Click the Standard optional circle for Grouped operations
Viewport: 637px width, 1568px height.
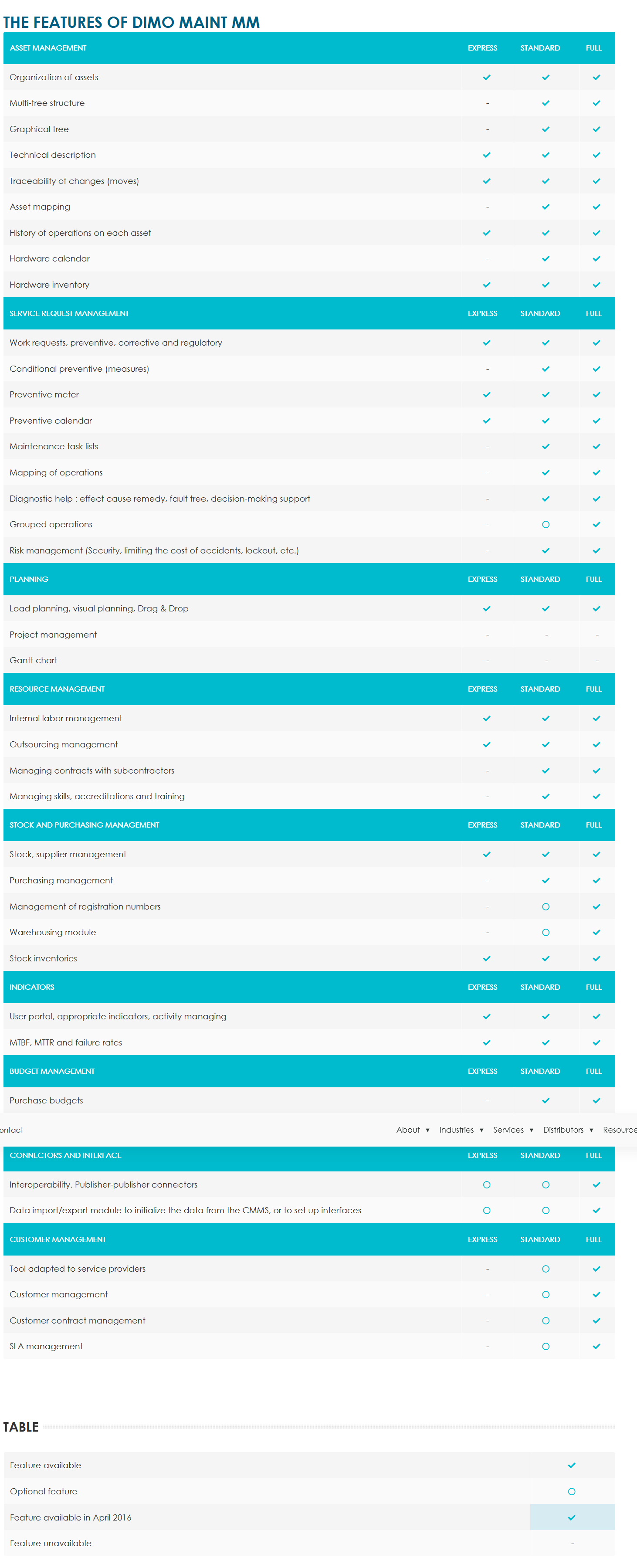[x=546, y=525]
